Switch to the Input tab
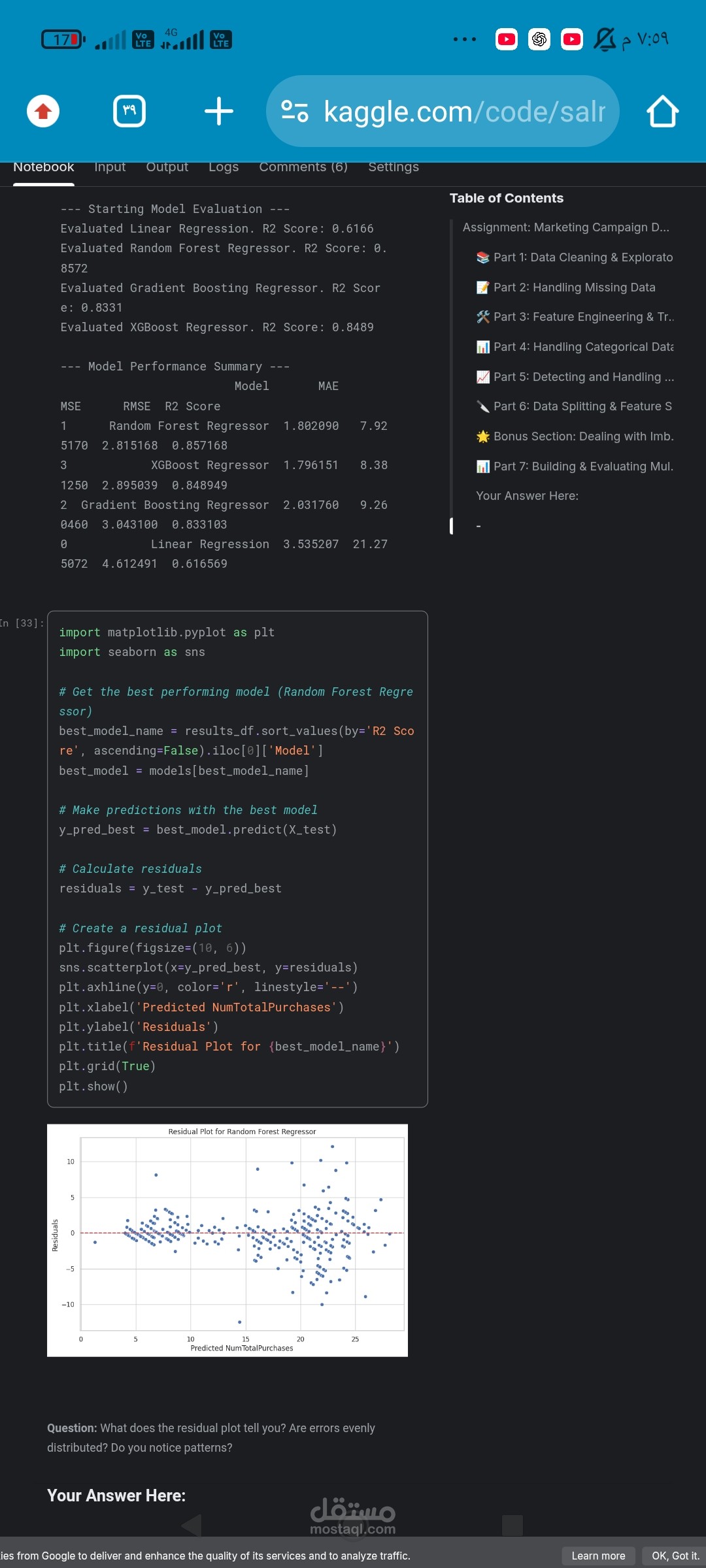This screenshot has height=1568, width=706. tap(110, 167)
